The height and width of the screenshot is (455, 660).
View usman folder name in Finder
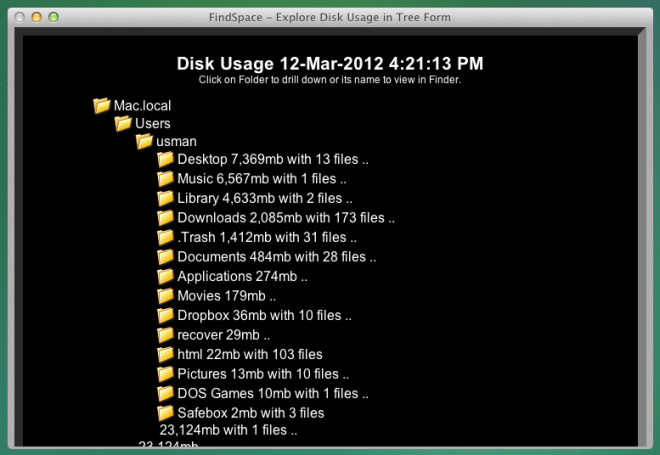click(x=176, y=141)
